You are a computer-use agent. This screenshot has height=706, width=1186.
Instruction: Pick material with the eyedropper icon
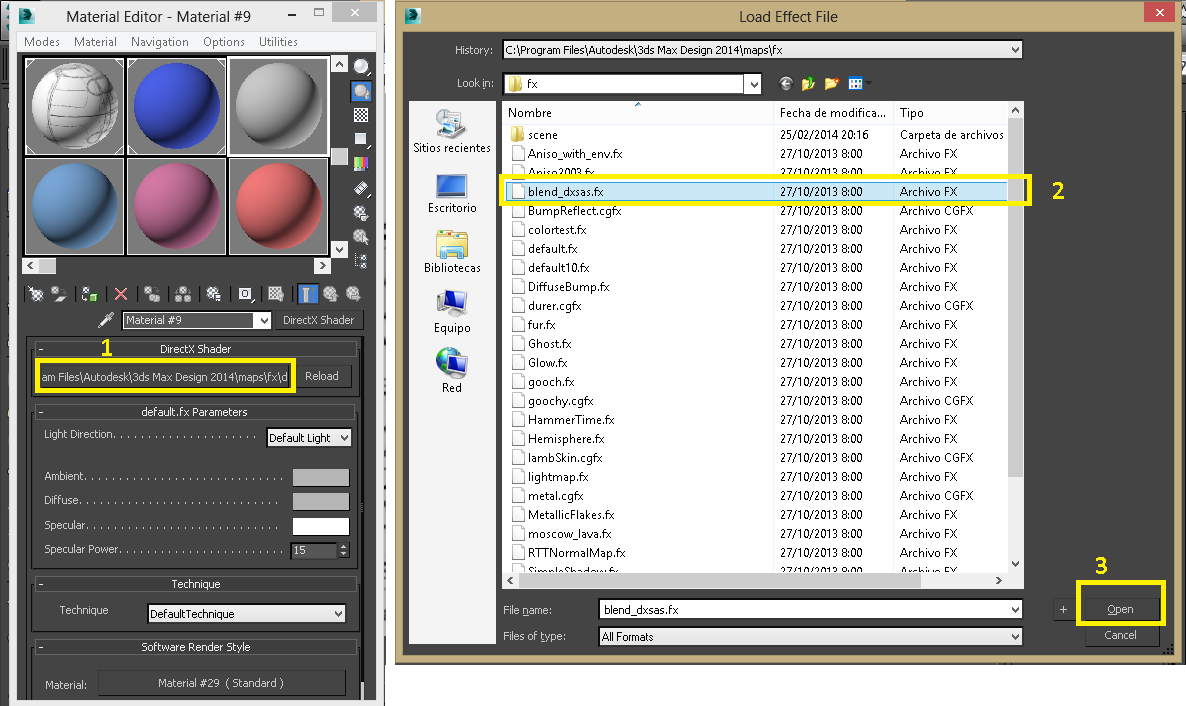106,320
